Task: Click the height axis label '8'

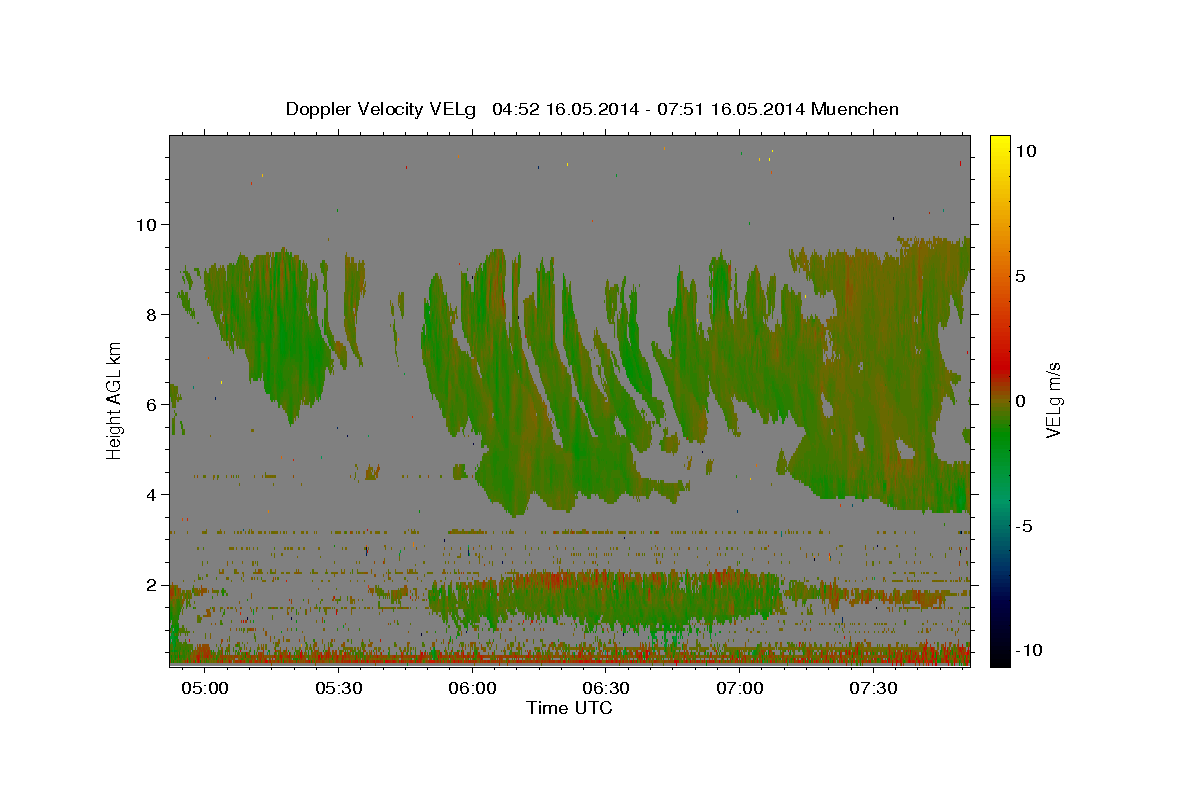Action: (x=151, y=314)
